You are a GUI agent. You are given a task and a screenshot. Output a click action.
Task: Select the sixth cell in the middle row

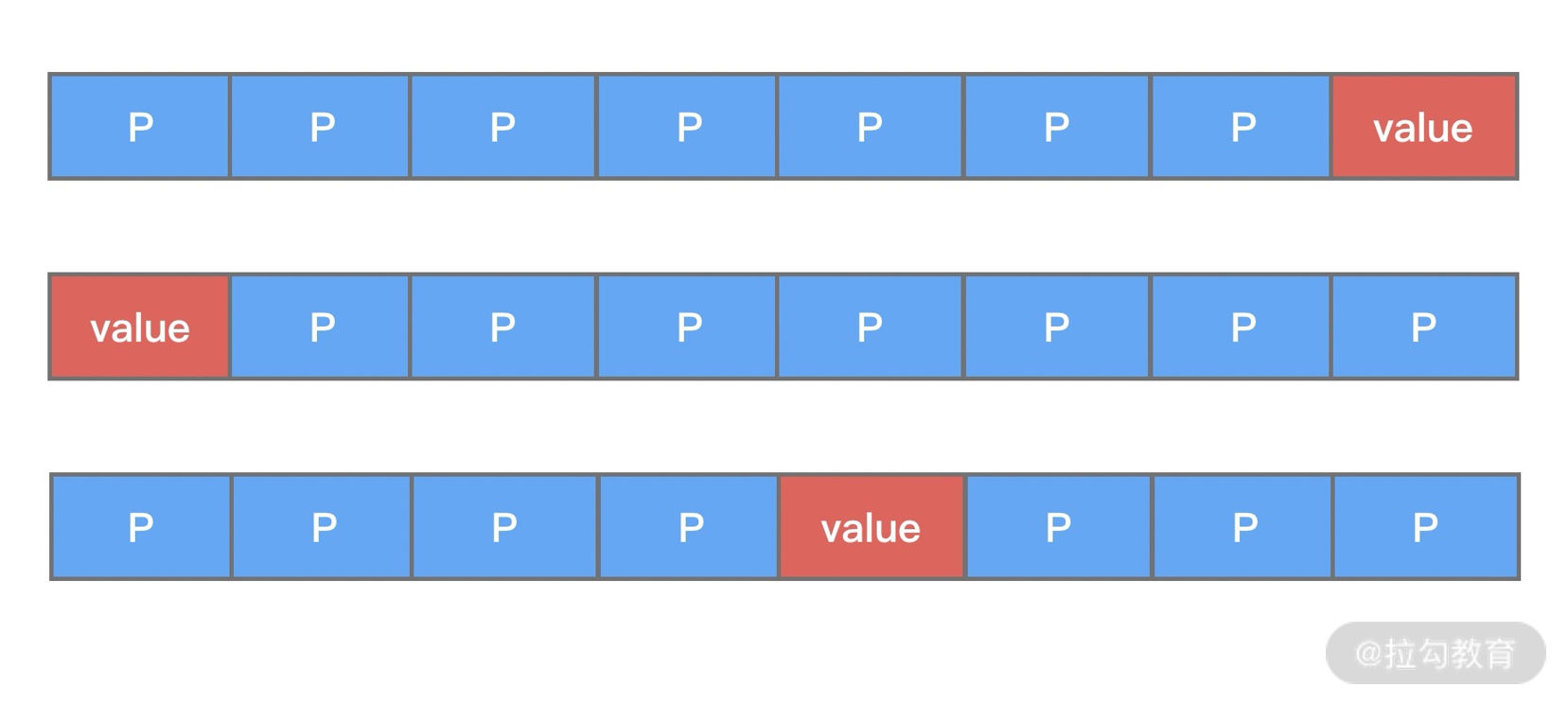tap(1056, 326)
